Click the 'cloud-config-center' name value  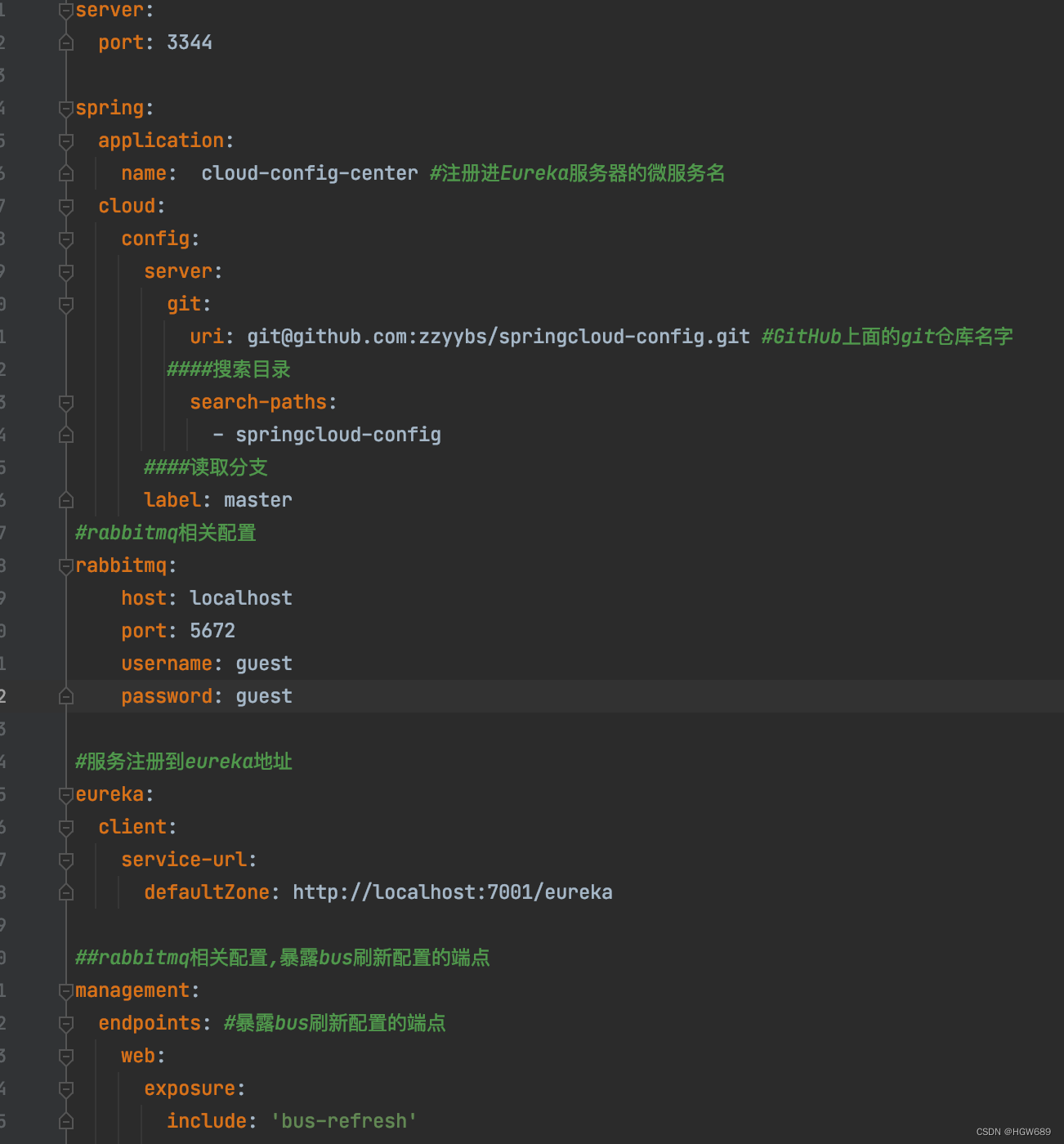point(310,173)
